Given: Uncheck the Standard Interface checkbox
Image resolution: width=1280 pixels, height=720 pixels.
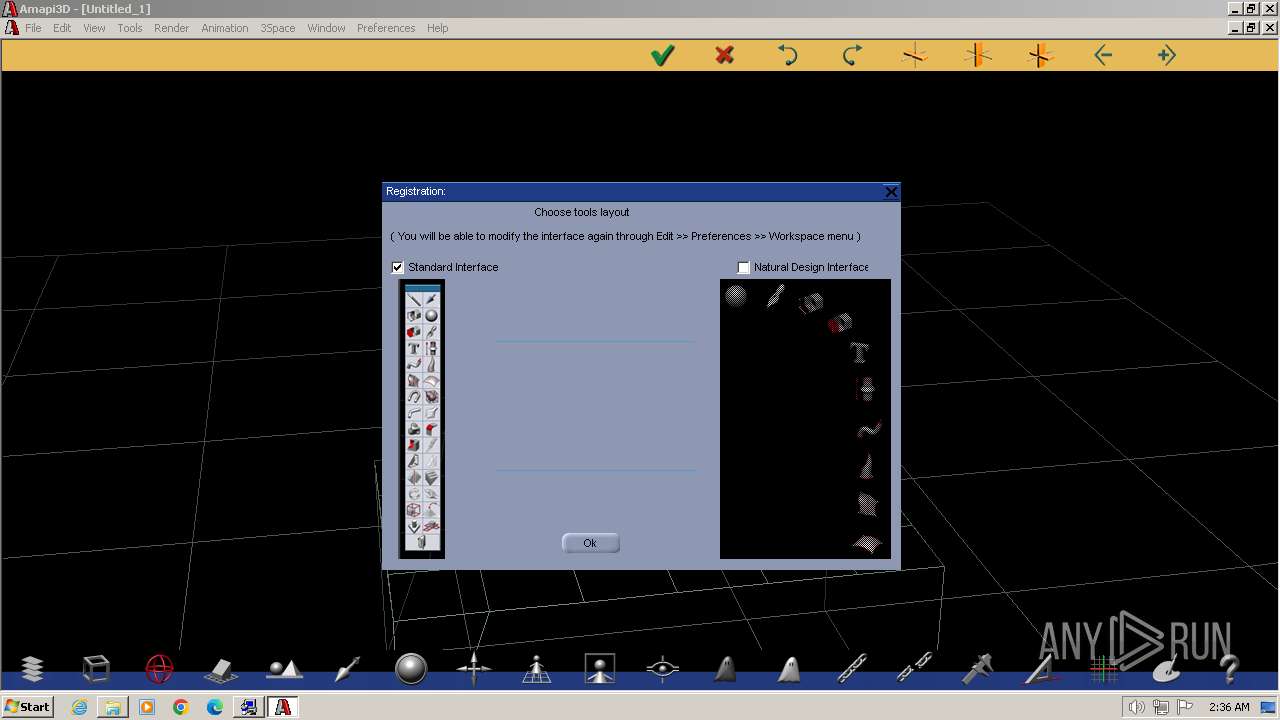Looking at the screenshot, I should (x=397, y=267).
